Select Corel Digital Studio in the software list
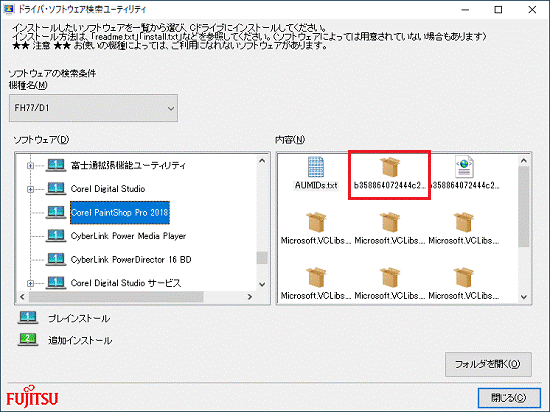This screenshot has height=412, width=550. (108, 189)
